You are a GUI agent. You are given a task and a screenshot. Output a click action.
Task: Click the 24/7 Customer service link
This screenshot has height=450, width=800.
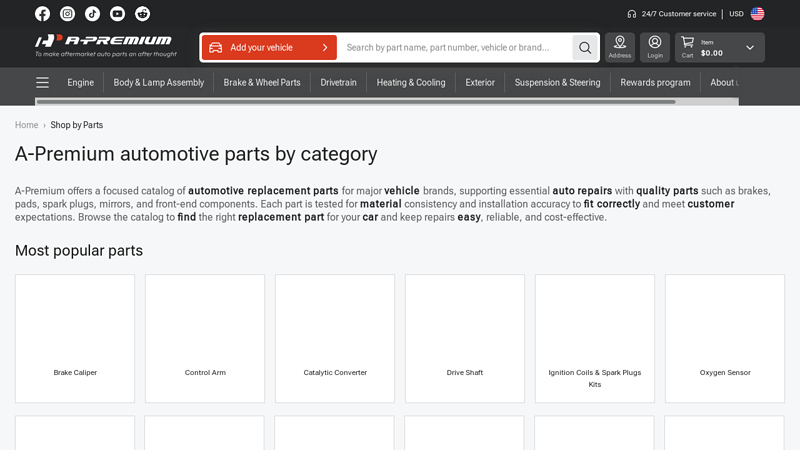pyautogui.click(x=679, y=14)
